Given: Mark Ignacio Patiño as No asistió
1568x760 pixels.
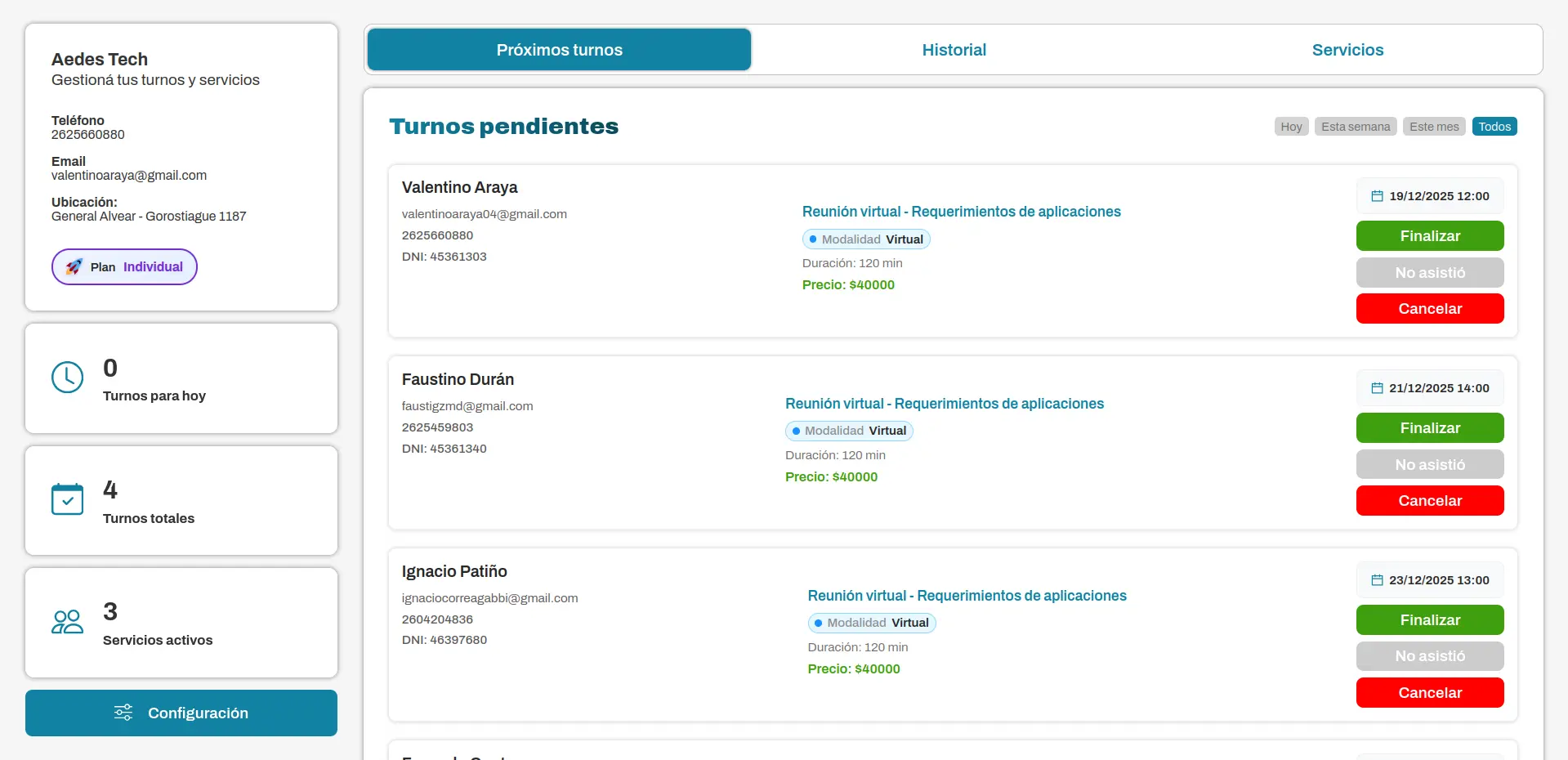Looking at the screenshot, I should [x=1429, y=656].
